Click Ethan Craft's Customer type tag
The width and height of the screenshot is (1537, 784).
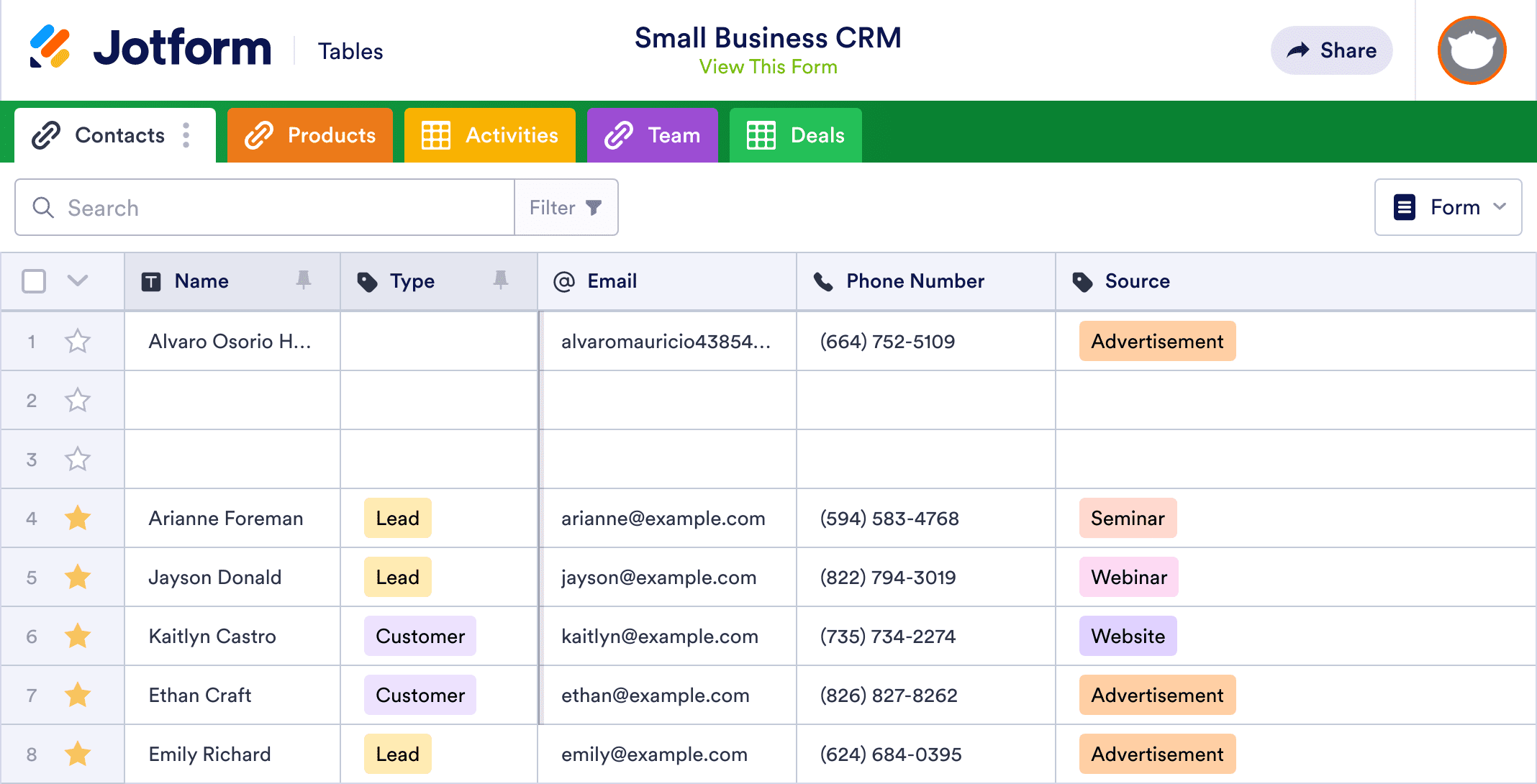(420, 695)
